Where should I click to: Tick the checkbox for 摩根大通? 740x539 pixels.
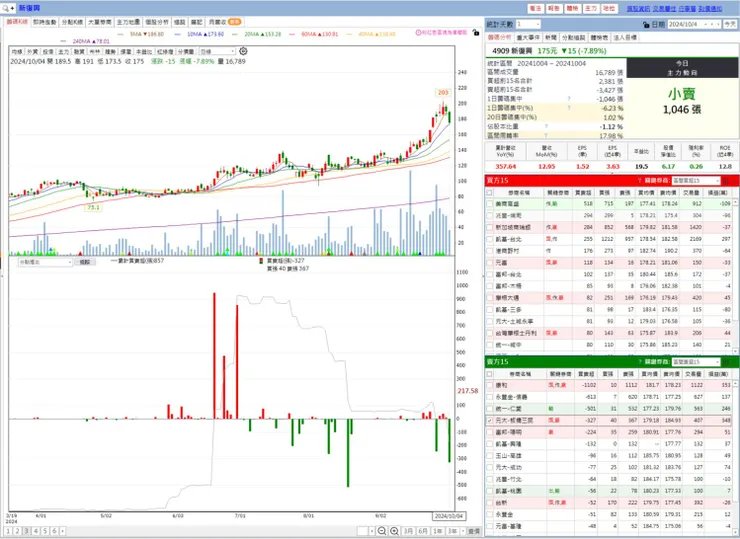point(489,298)
